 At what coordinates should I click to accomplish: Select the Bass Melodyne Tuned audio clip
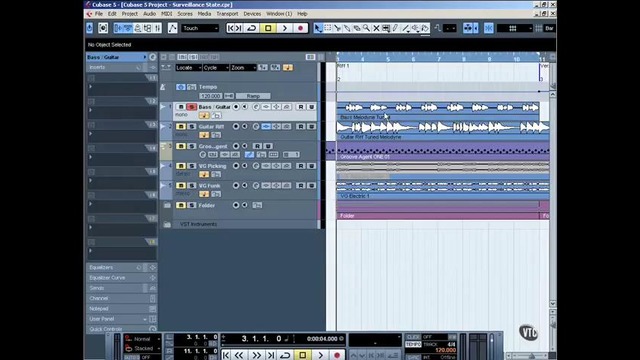point(438,111)
